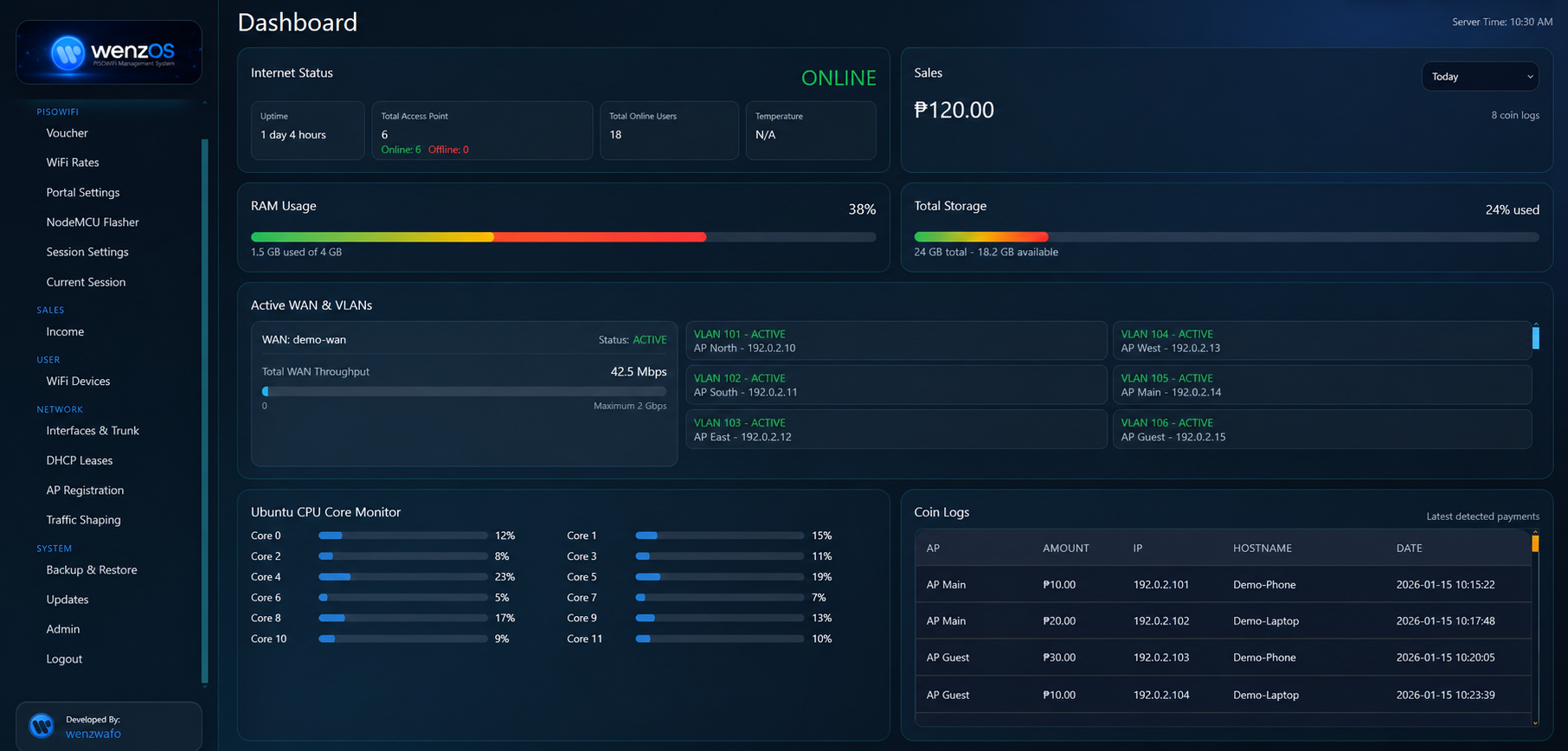Open Backup & Restore
Screen dimensions: 1568x751
pyautogui.click(x=92, y=570)
